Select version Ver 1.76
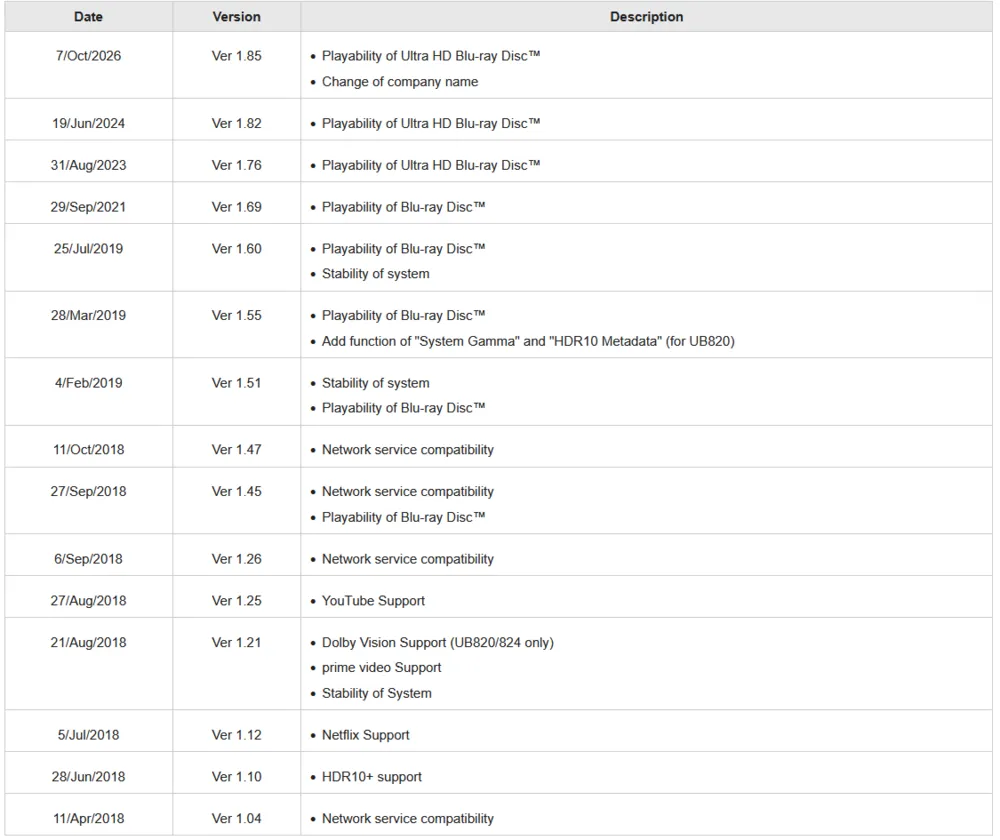The height and width of the screenshot is (840, 1000). (x=237, y=165)
